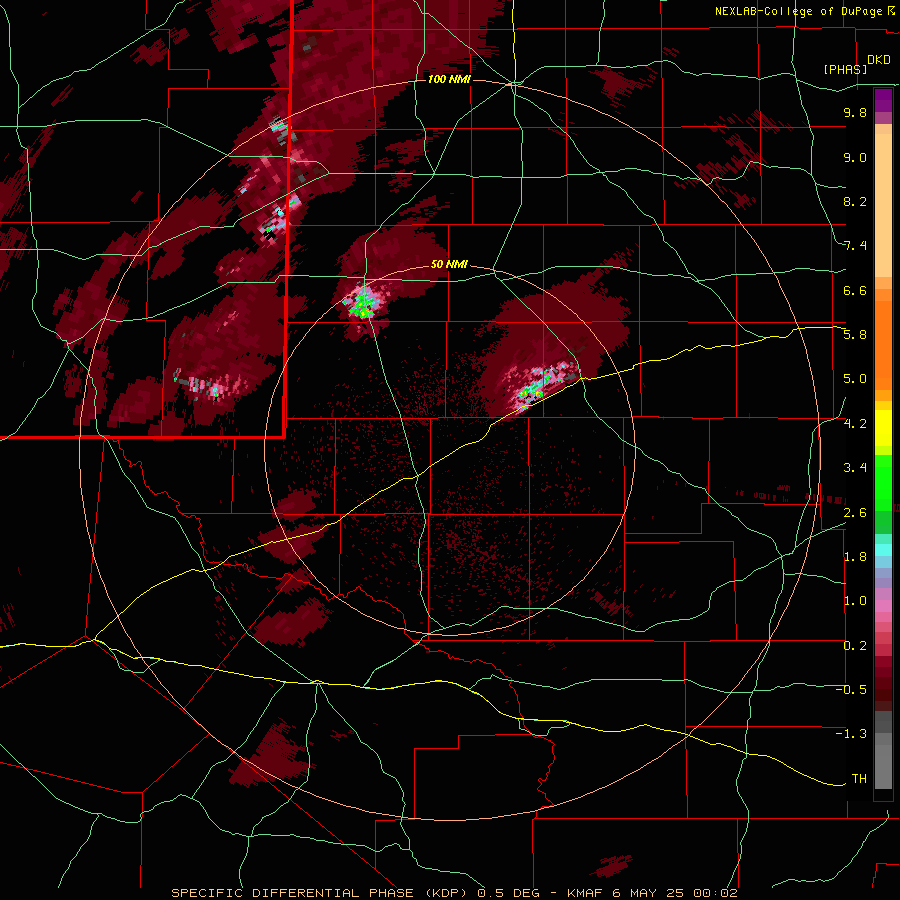
Task: Click the Specific Differential Phase KMAF caption
Action: (454, 893)
